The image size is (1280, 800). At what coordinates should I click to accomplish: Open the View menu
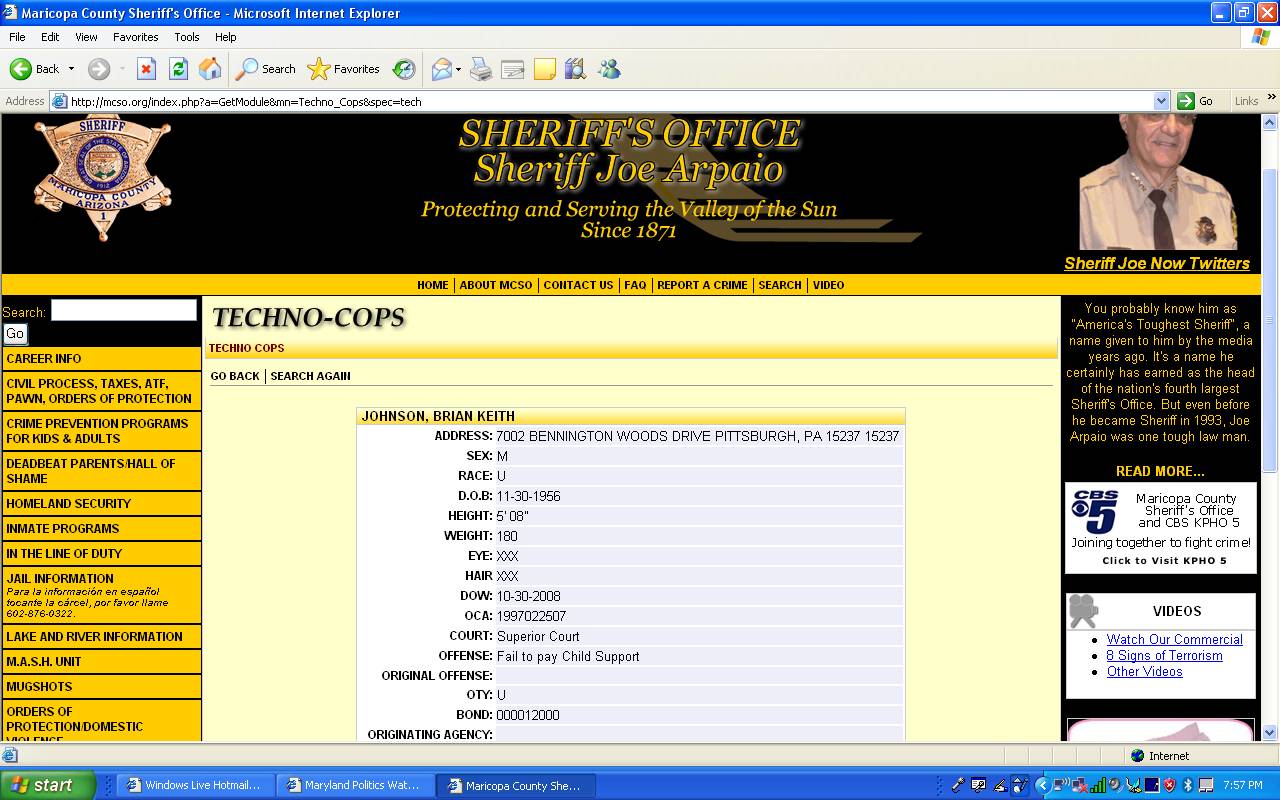[x=86, y=37]
